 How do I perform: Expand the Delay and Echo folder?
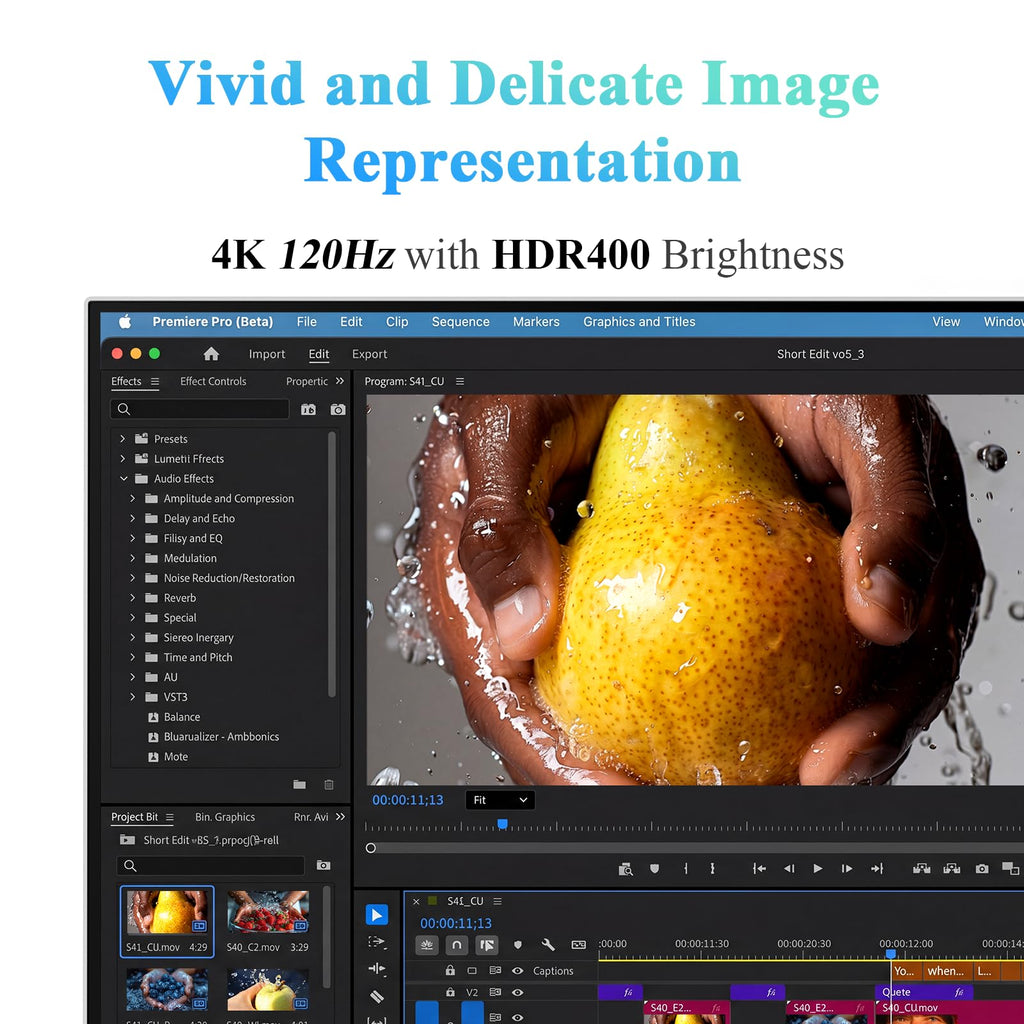coord(133,519)
